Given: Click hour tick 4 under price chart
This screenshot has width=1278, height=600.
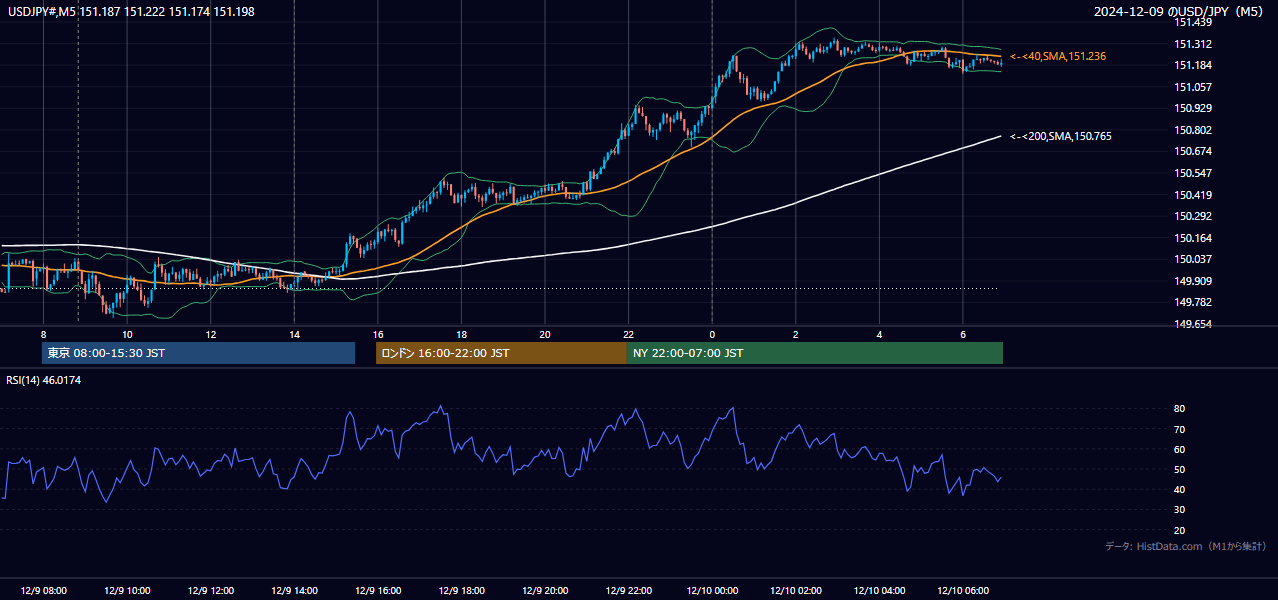Looking at the screenshot, I should (879, 334).
